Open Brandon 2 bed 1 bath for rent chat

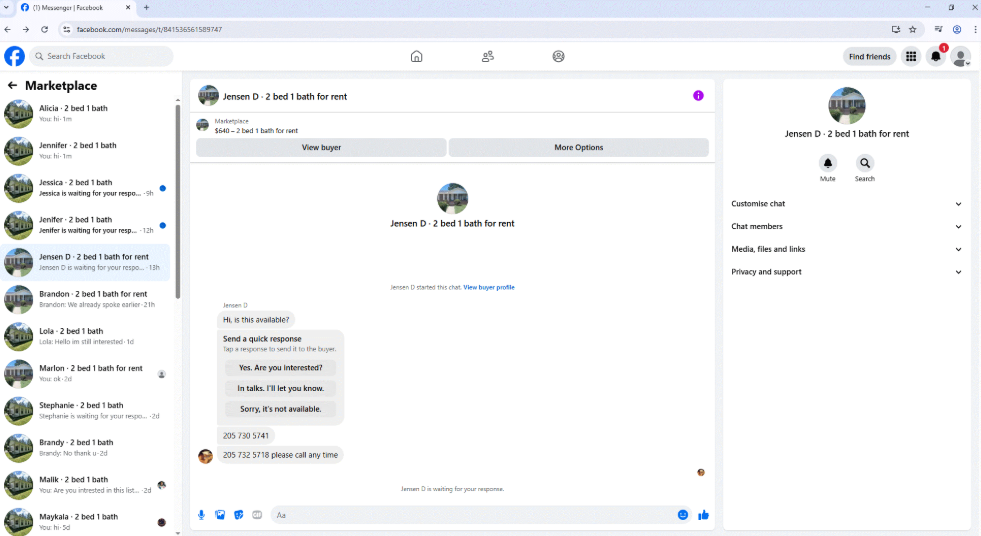86,299
